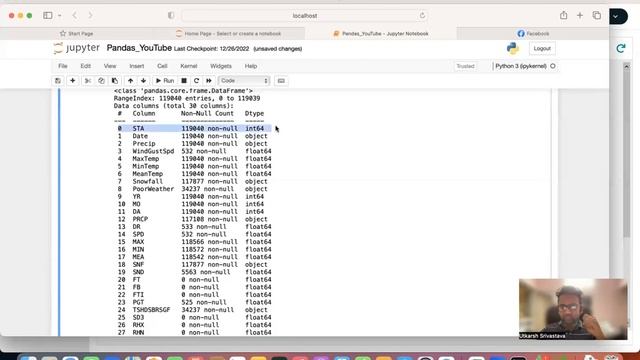The image size is (640, 360).
Task: Click the Python 3 (ipykernel) kernel name
Action: pos(521,66)
